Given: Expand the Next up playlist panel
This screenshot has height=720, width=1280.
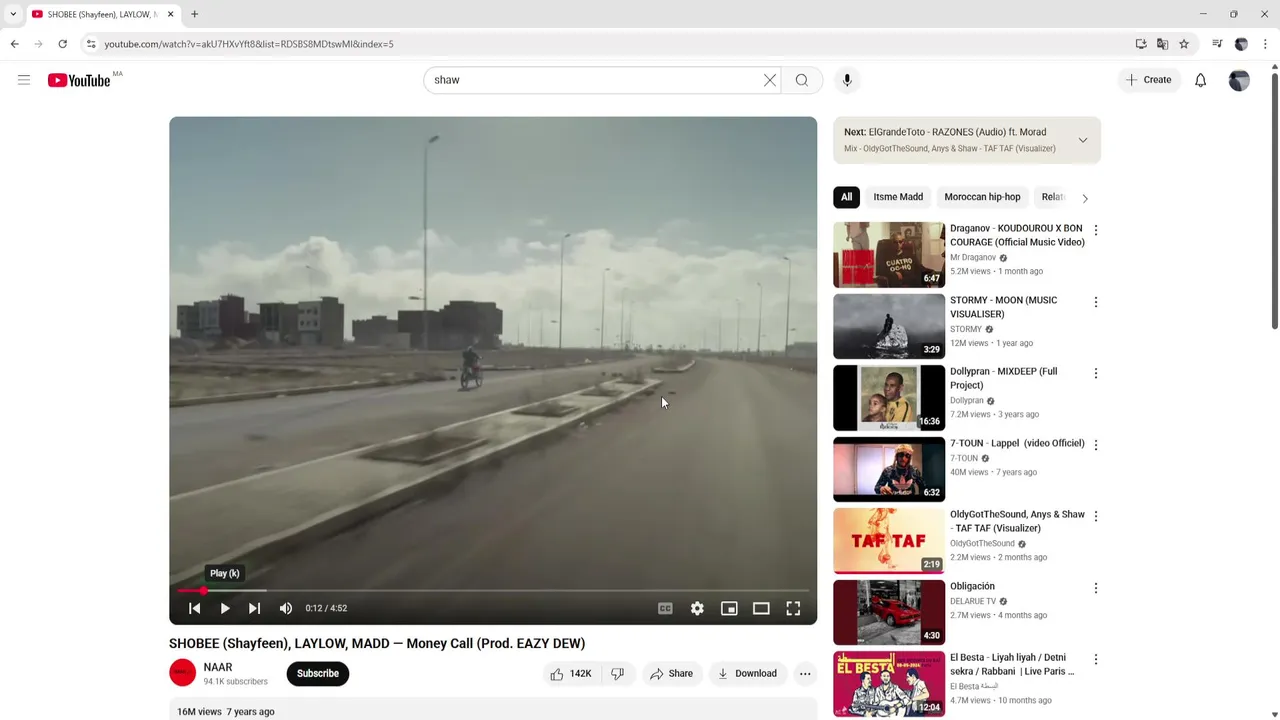Looking at the screenshot, I should 1083,140.
